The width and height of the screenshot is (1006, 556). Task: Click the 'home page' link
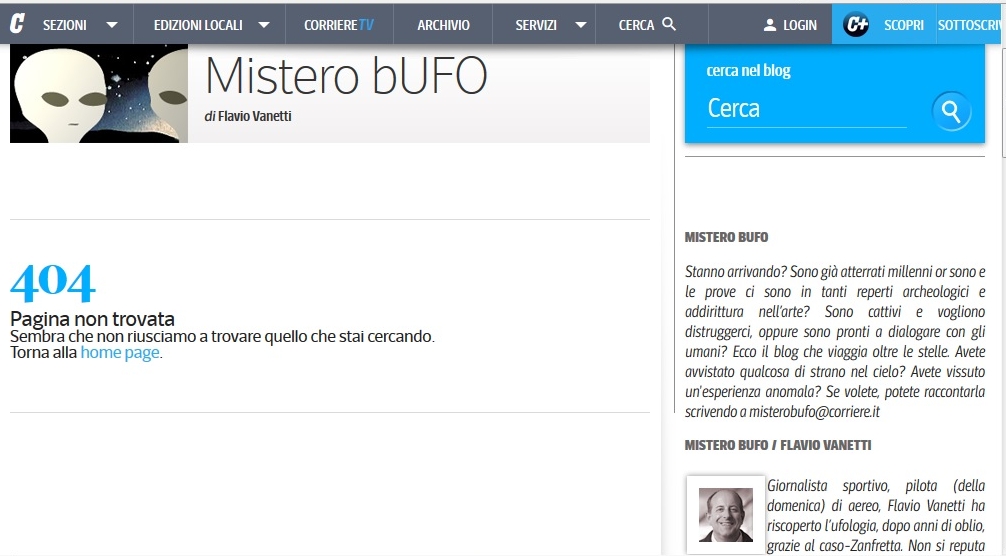pos(120,353)
